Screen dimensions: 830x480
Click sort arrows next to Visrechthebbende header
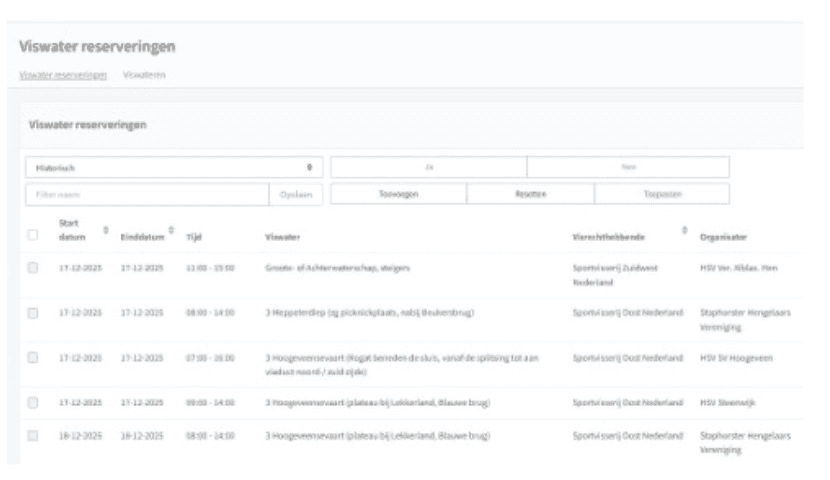[x=684, y=230]
